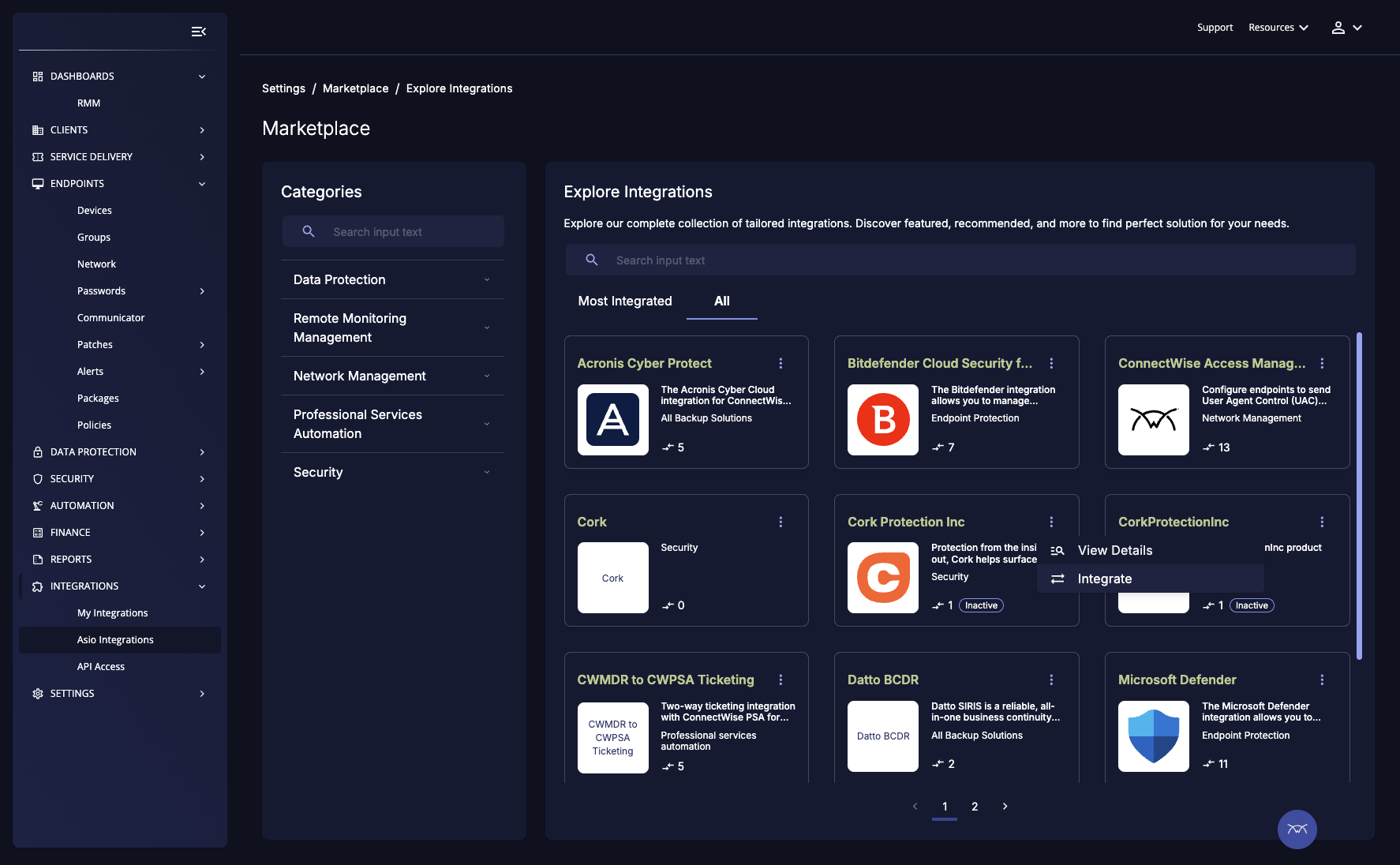Click the Categories search input field

(x=393, y=232)
